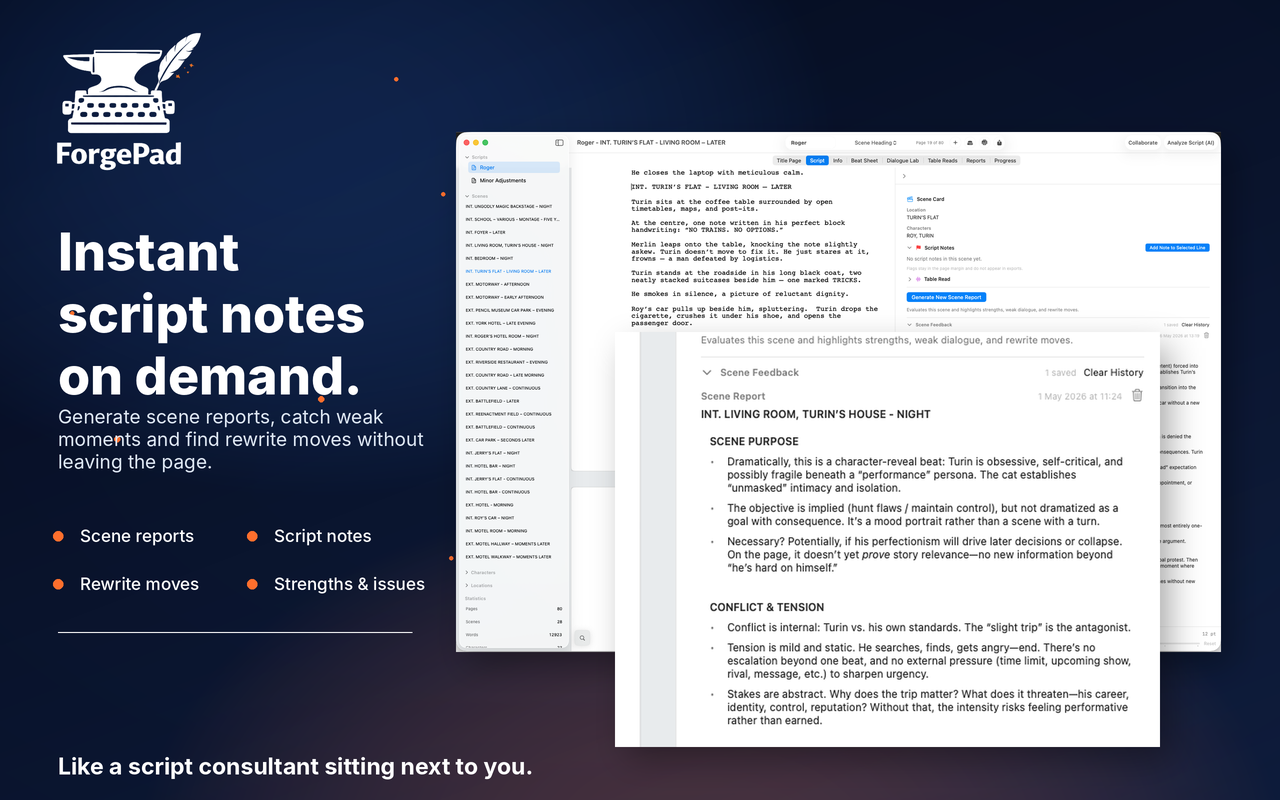1280x800 pixels.
Task: Click the printer-like icon after the plus
Action: 970,143
